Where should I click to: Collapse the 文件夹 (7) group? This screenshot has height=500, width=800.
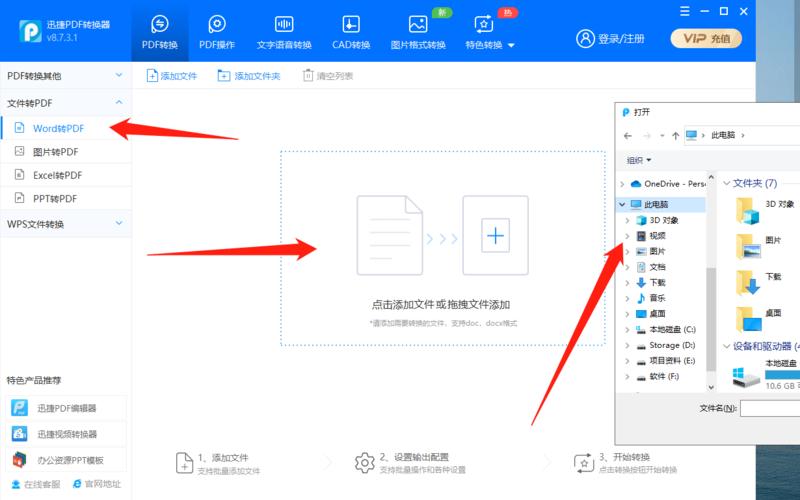click(x=727, y=183)
